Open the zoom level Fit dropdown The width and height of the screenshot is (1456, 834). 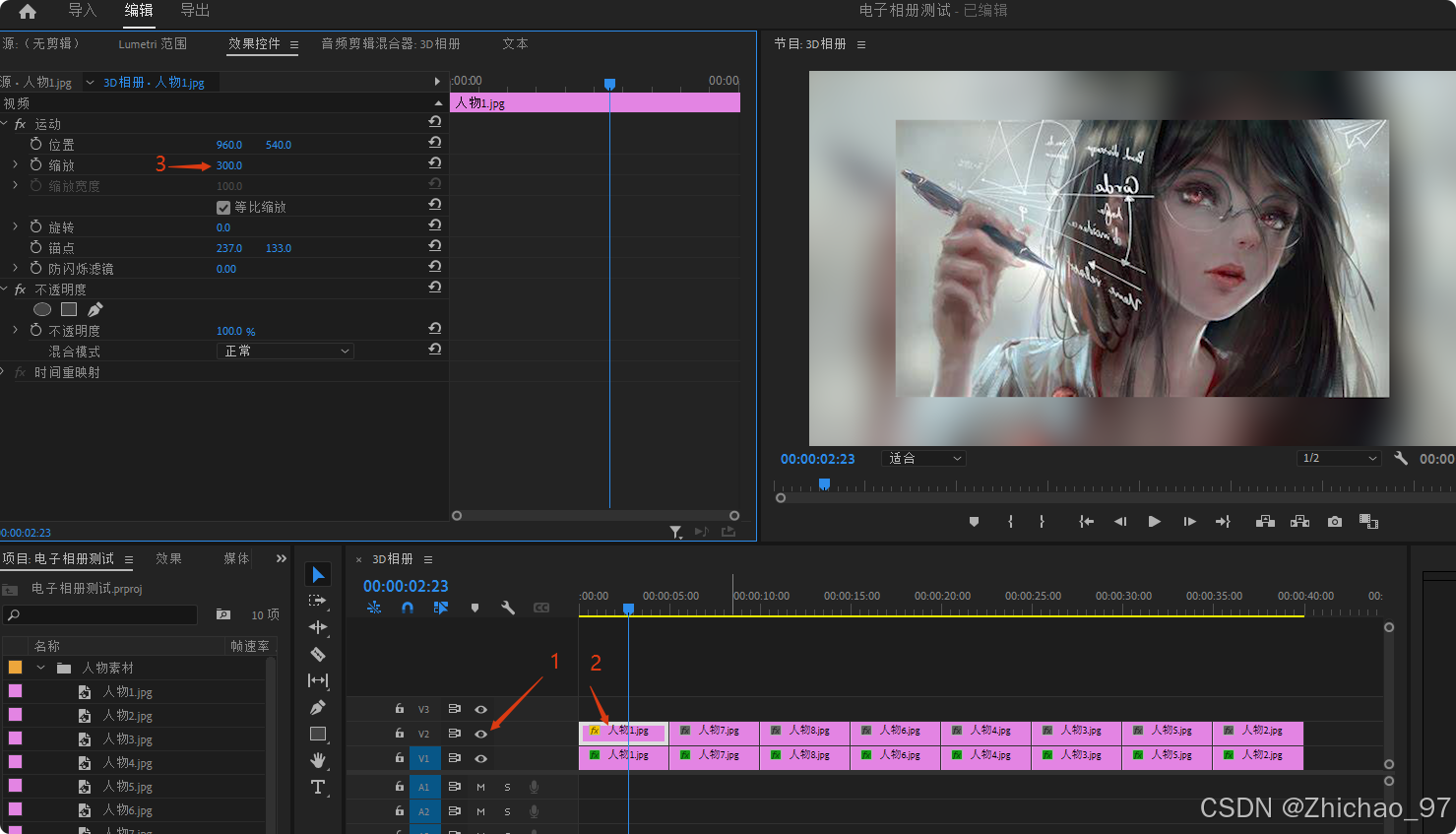coord(923,458)
